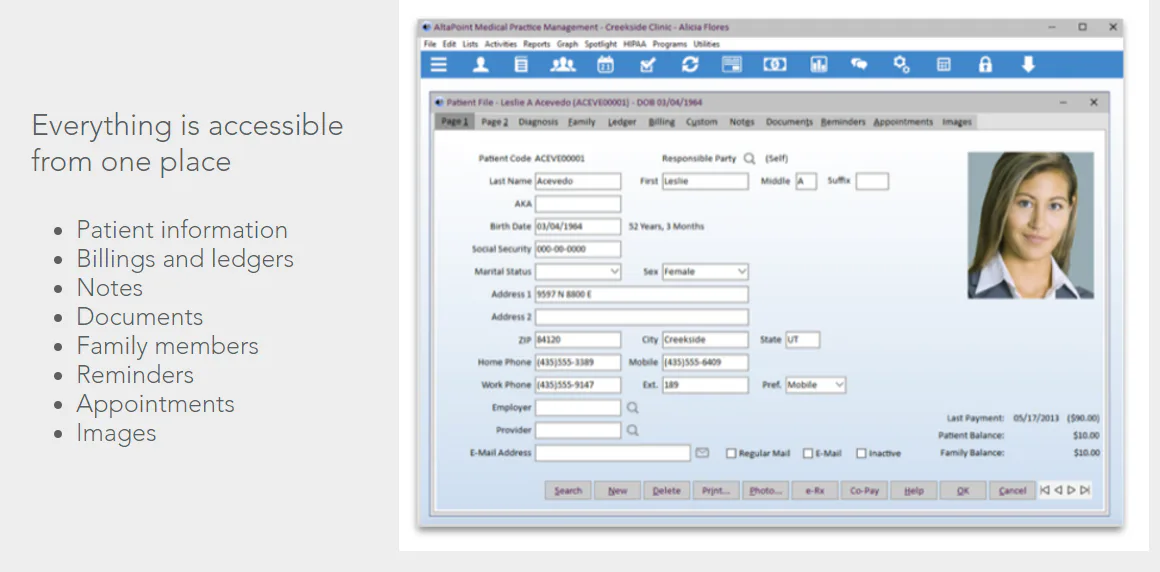The width and height of the screenshot is (1160, 572).
Task: Switch to the Reminders tab
Action: (x=843, y=122)
